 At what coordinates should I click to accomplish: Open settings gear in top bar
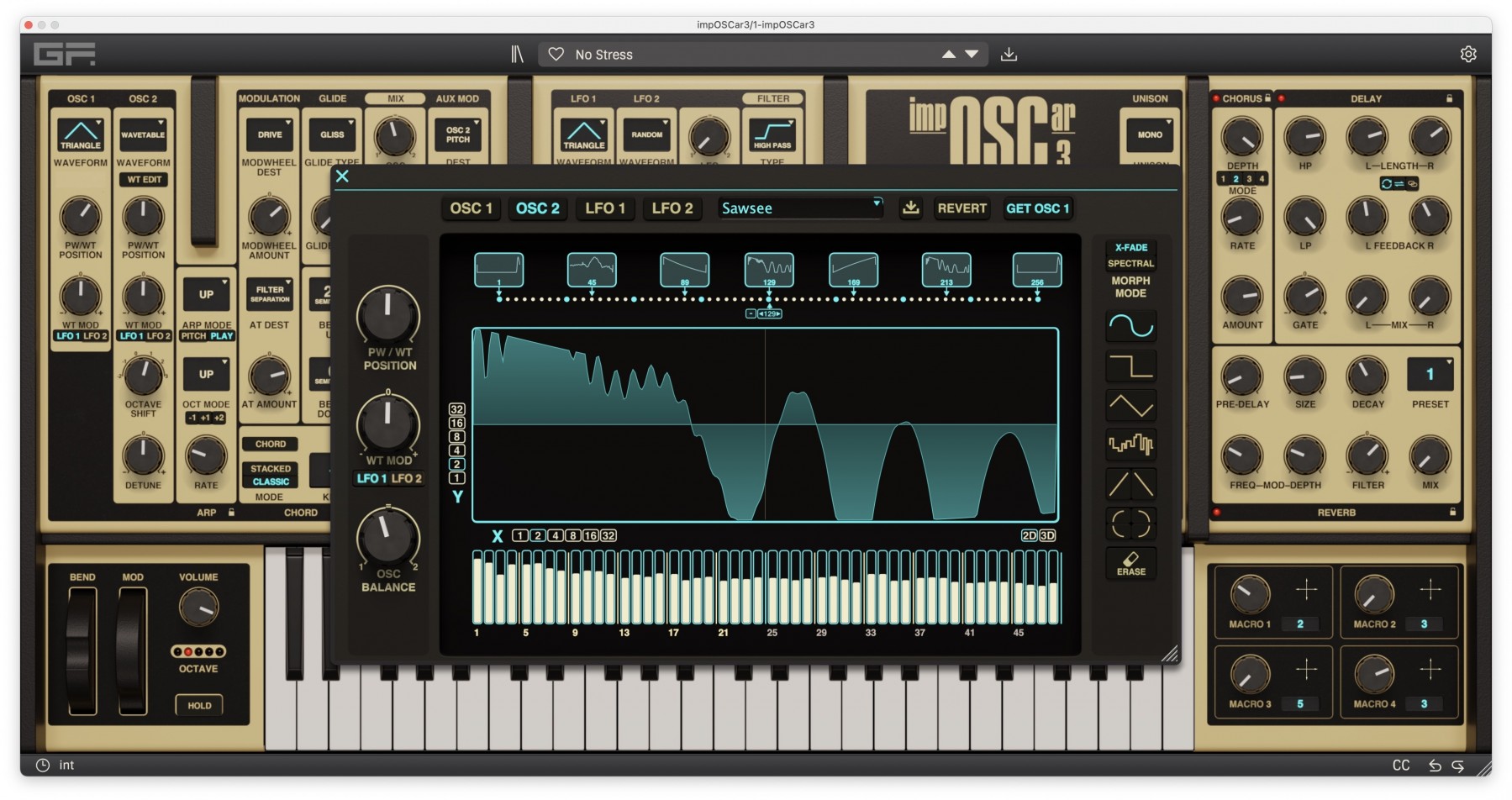(x=1467, y=55)
